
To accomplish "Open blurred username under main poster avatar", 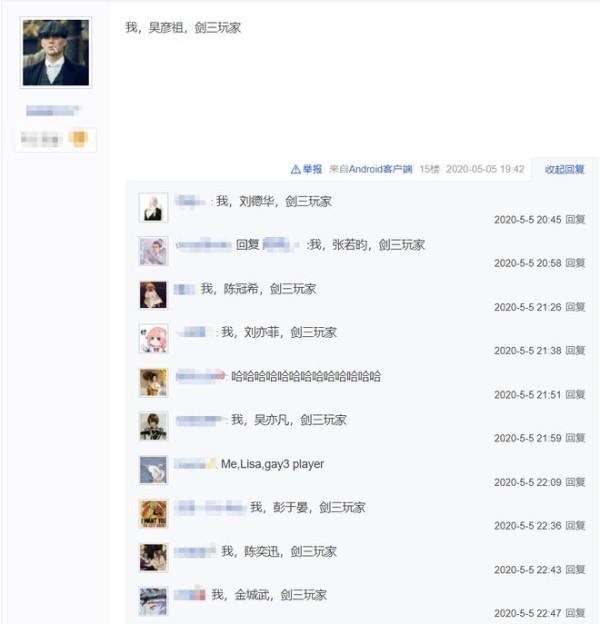I will click(x=53, y=110).
